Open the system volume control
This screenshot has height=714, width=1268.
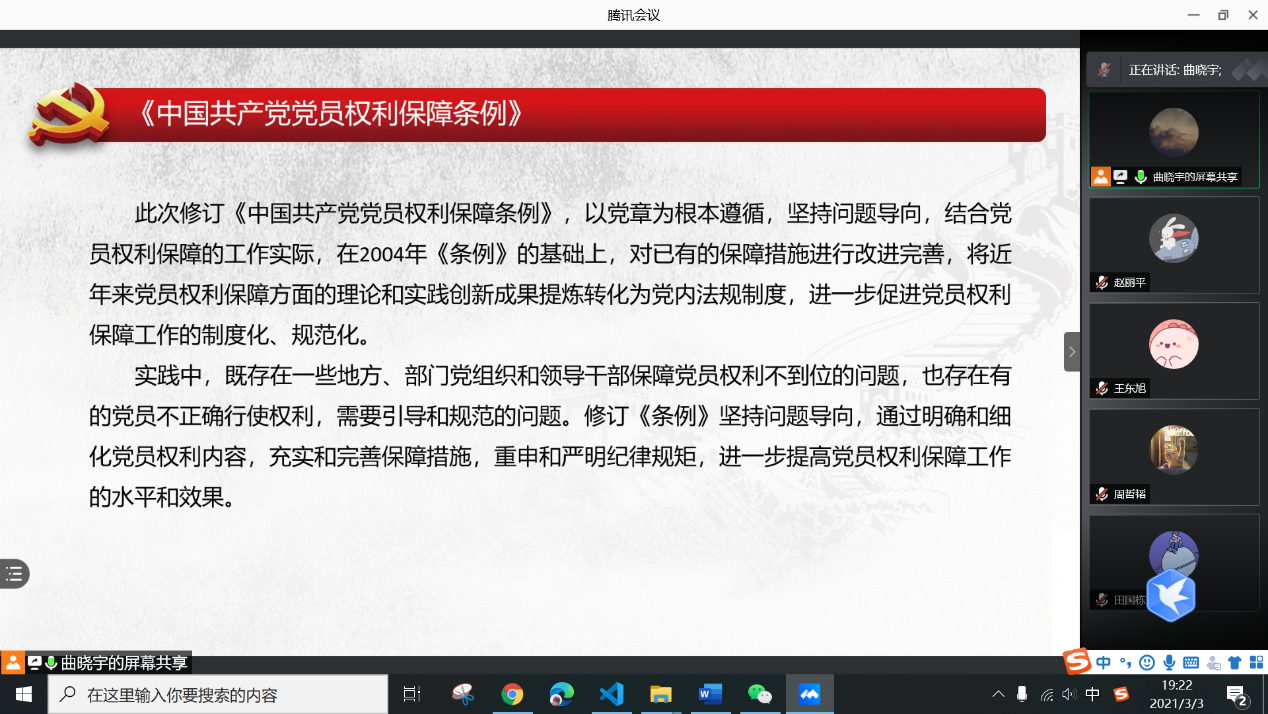click(1069, 694)
